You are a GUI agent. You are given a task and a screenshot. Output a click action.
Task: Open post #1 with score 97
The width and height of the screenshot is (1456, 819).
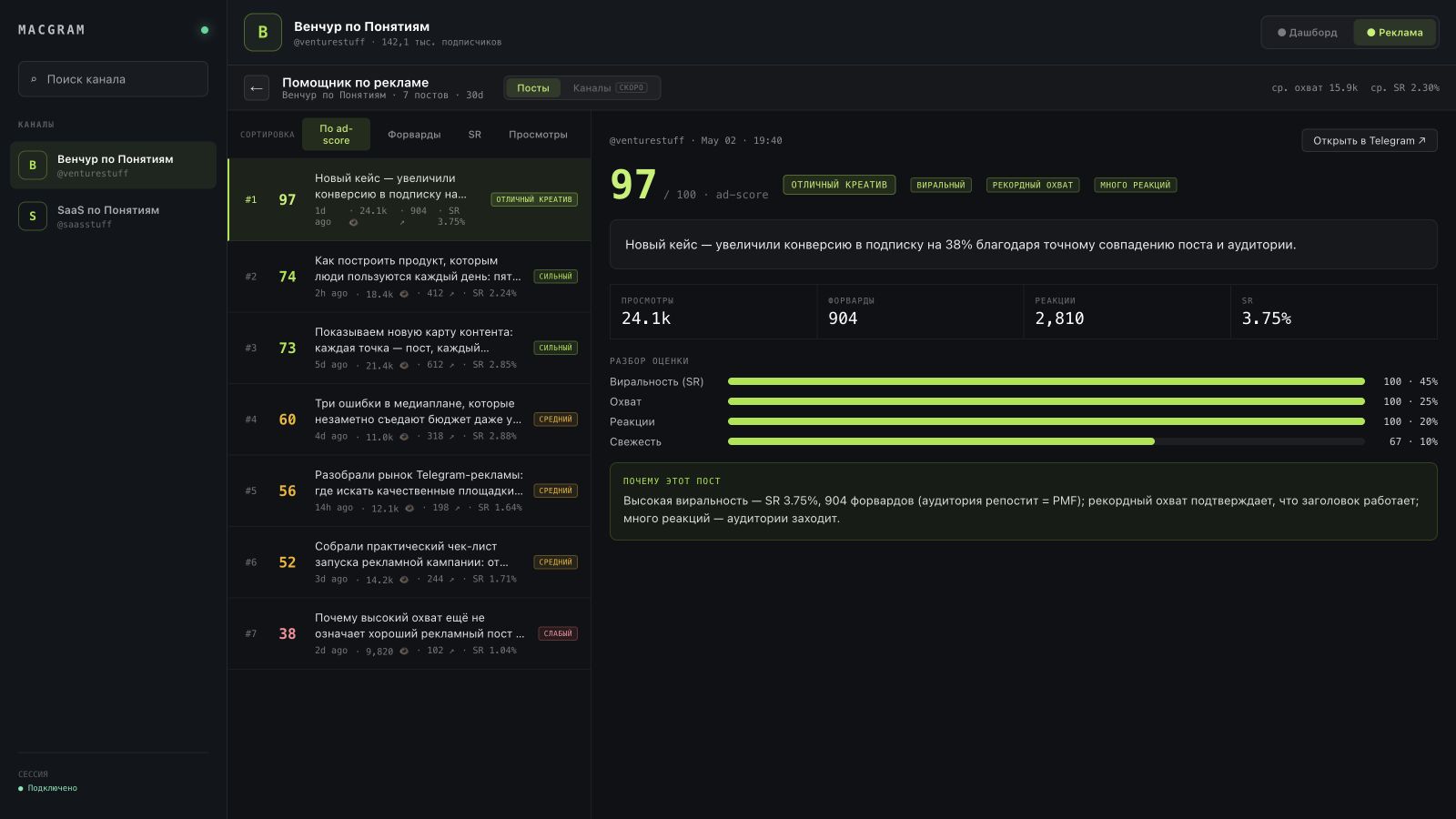tap(409, 200)
